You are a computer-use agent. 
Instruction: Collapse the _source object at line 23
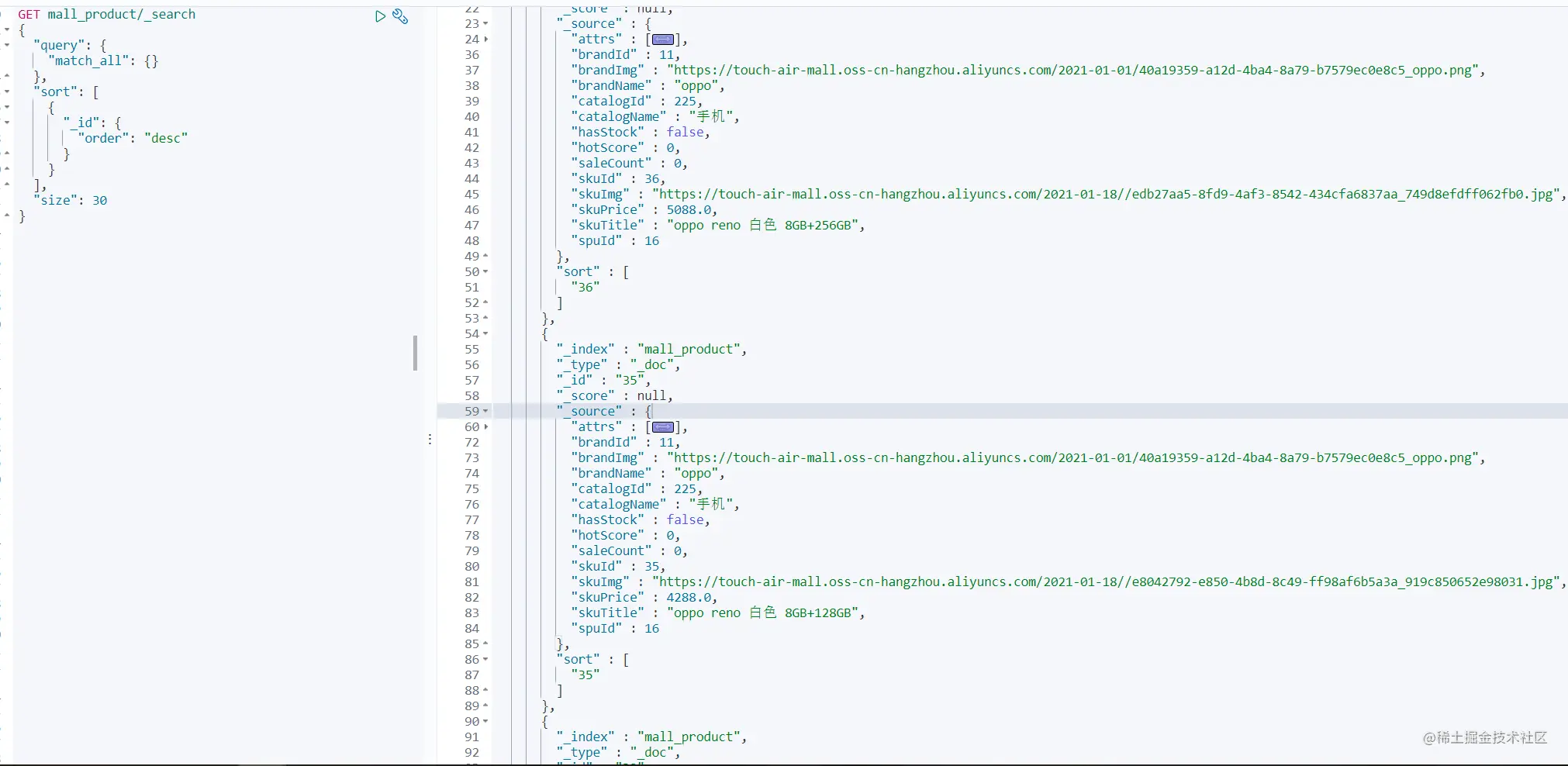[485, 24]
